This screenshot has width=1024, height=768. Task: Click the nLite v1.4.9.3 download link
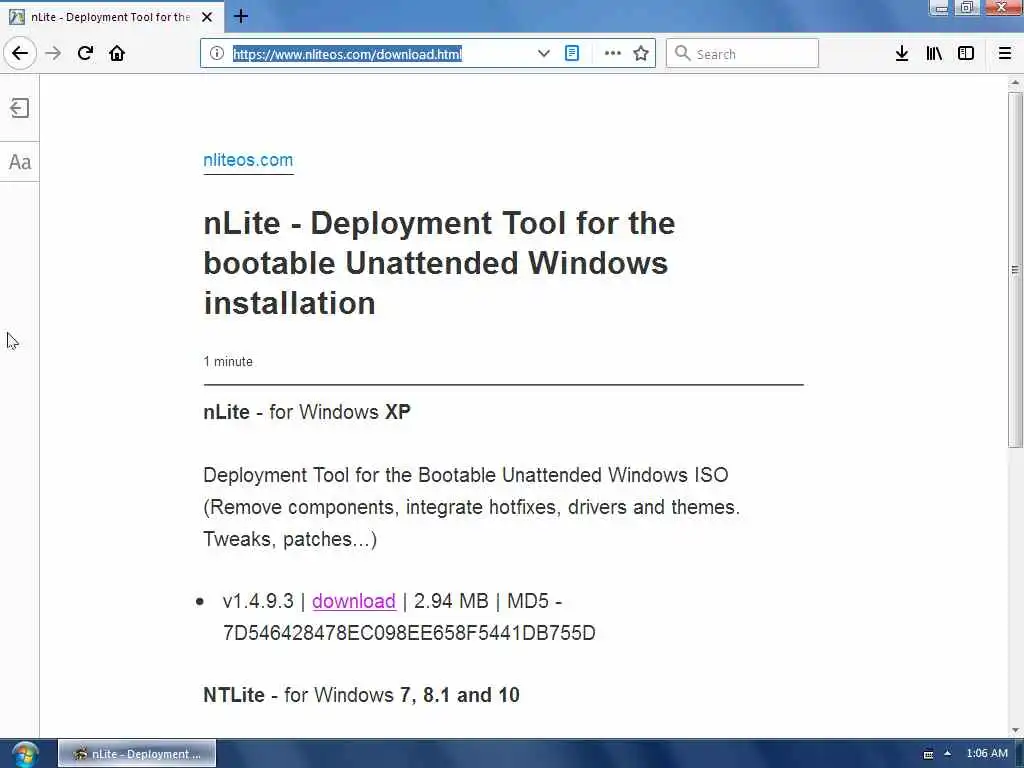coord(354,601)
